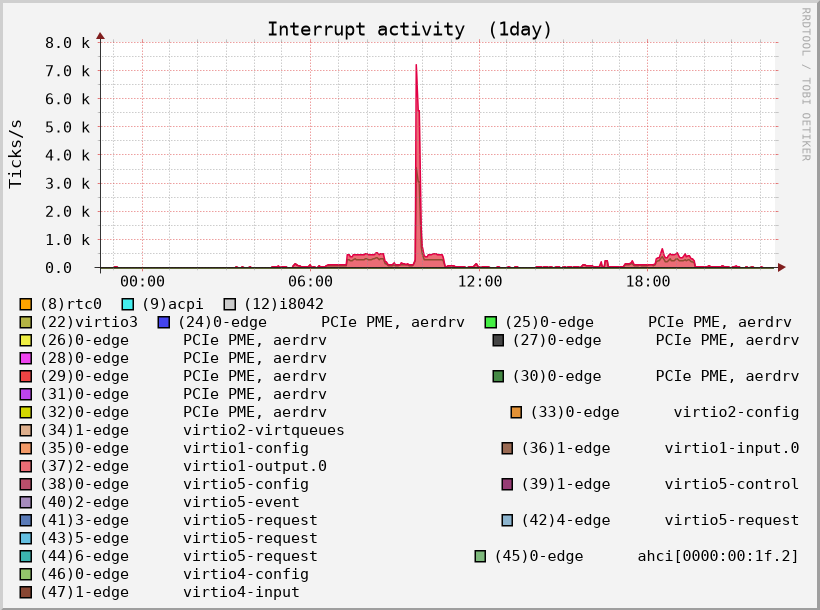820x610 pixels.
Task: Click the green (25)0-edge legend swatch
Action: pyautogui.click(x=491, y=322)
